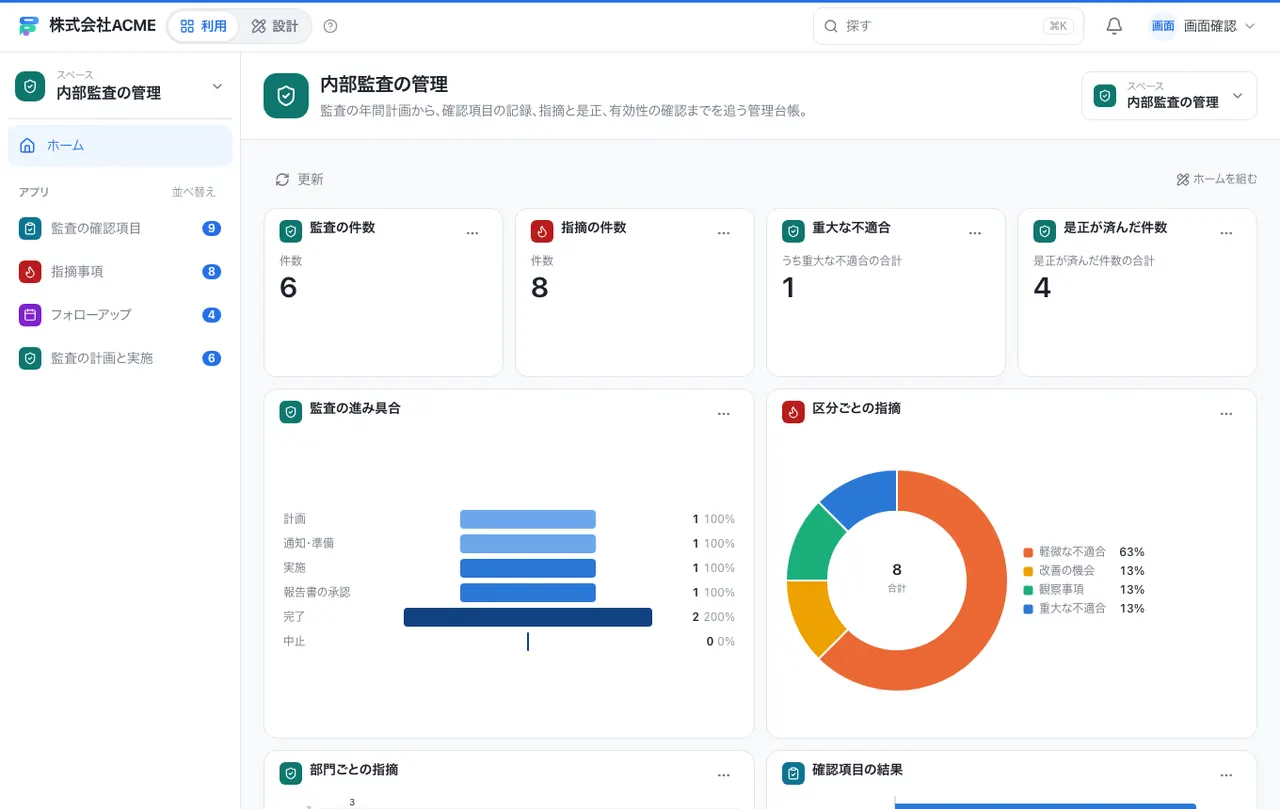Click the orange 軽微な不適合 legend swatch
1280x809 pixels.
[x=1028, y=552]
